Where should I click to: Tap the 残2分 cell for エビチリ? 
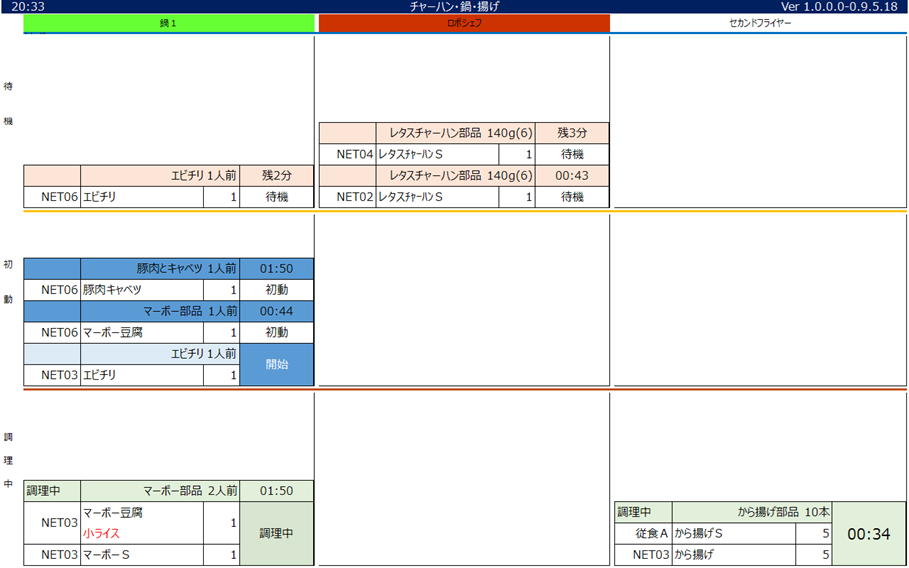click(276, 176)
